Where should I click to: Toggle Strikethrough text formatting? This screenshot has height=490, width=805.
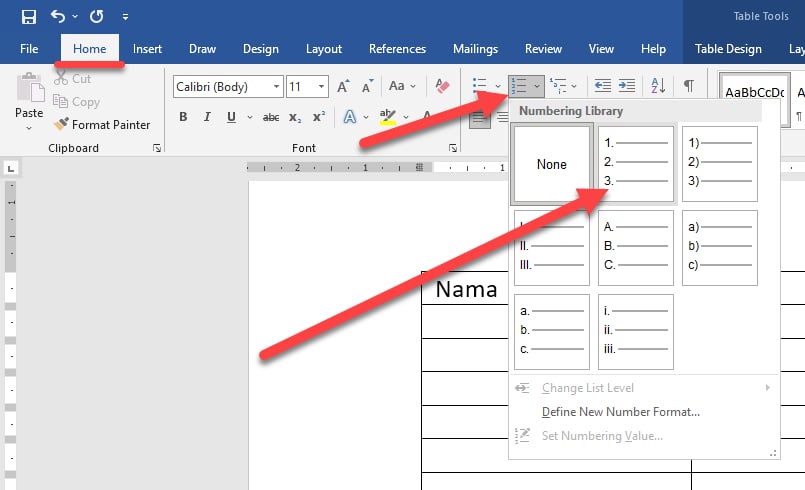click(270, 117)
